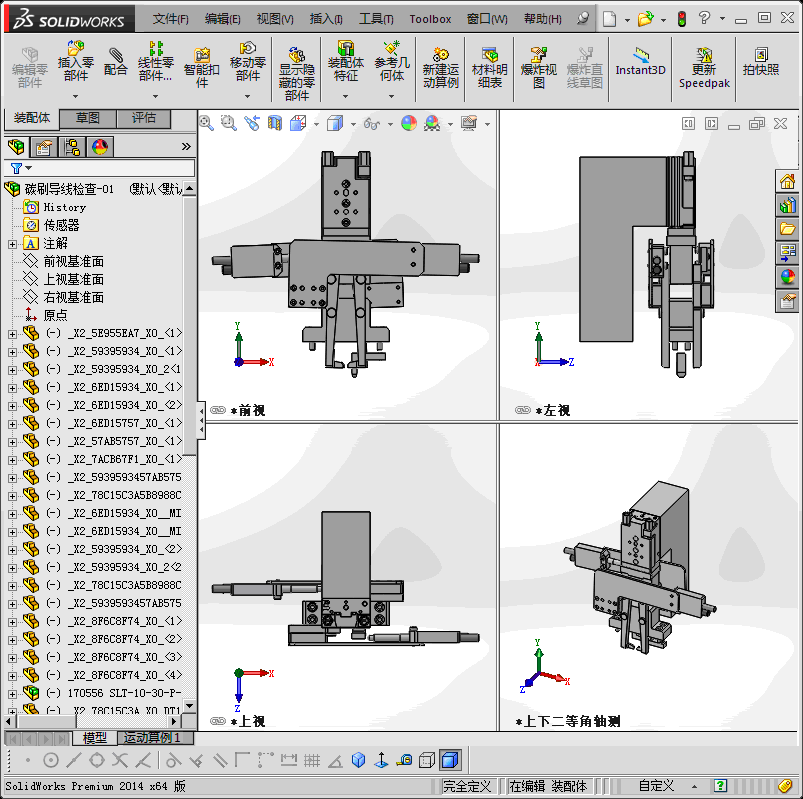Open 编辑(E) menu
The width and height of the screenshot is (803, 799).
point(222,19)
